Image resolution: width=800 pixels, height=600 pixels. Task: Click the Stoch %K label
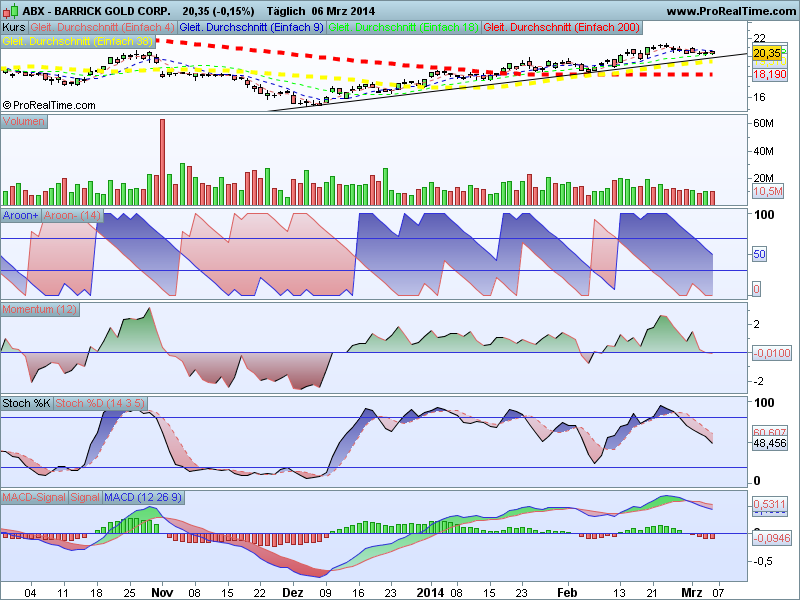(x=27, y=403)
